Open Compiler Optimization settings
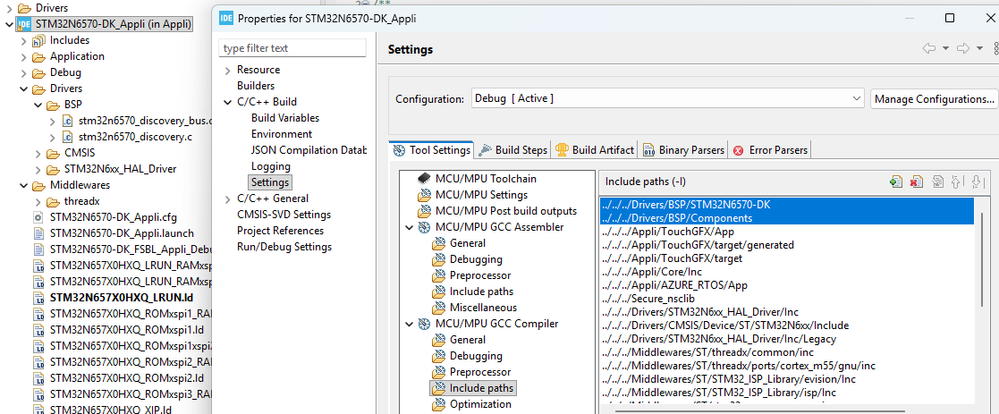 click(472, 404)
